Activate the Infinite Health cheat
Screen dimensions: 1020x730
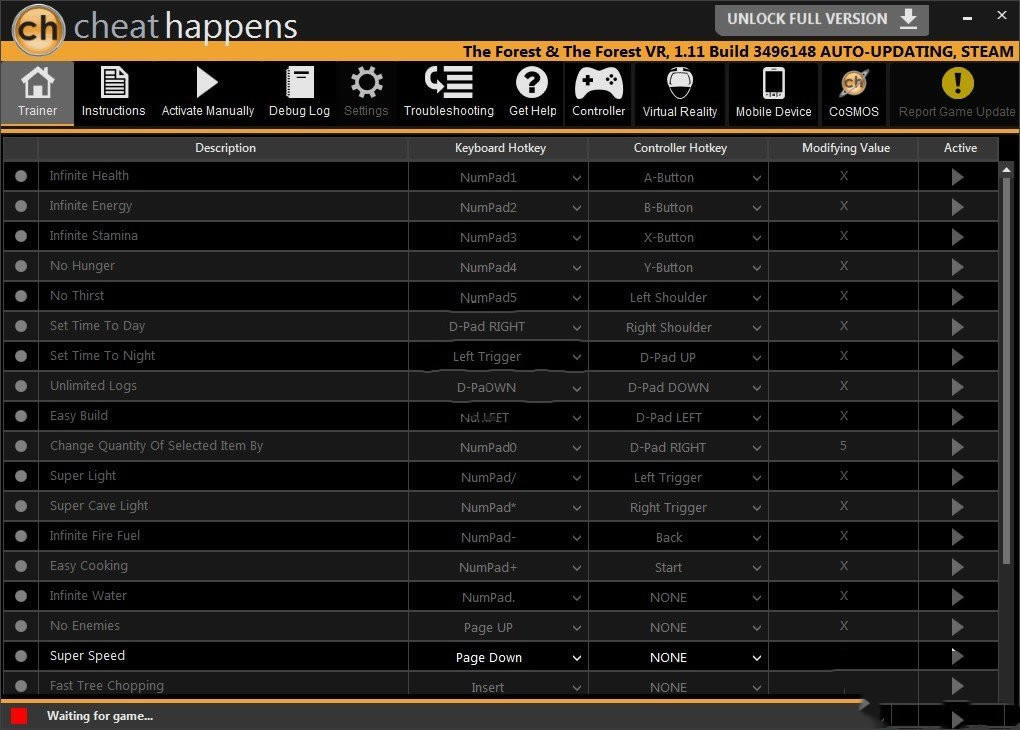point(957,176)
